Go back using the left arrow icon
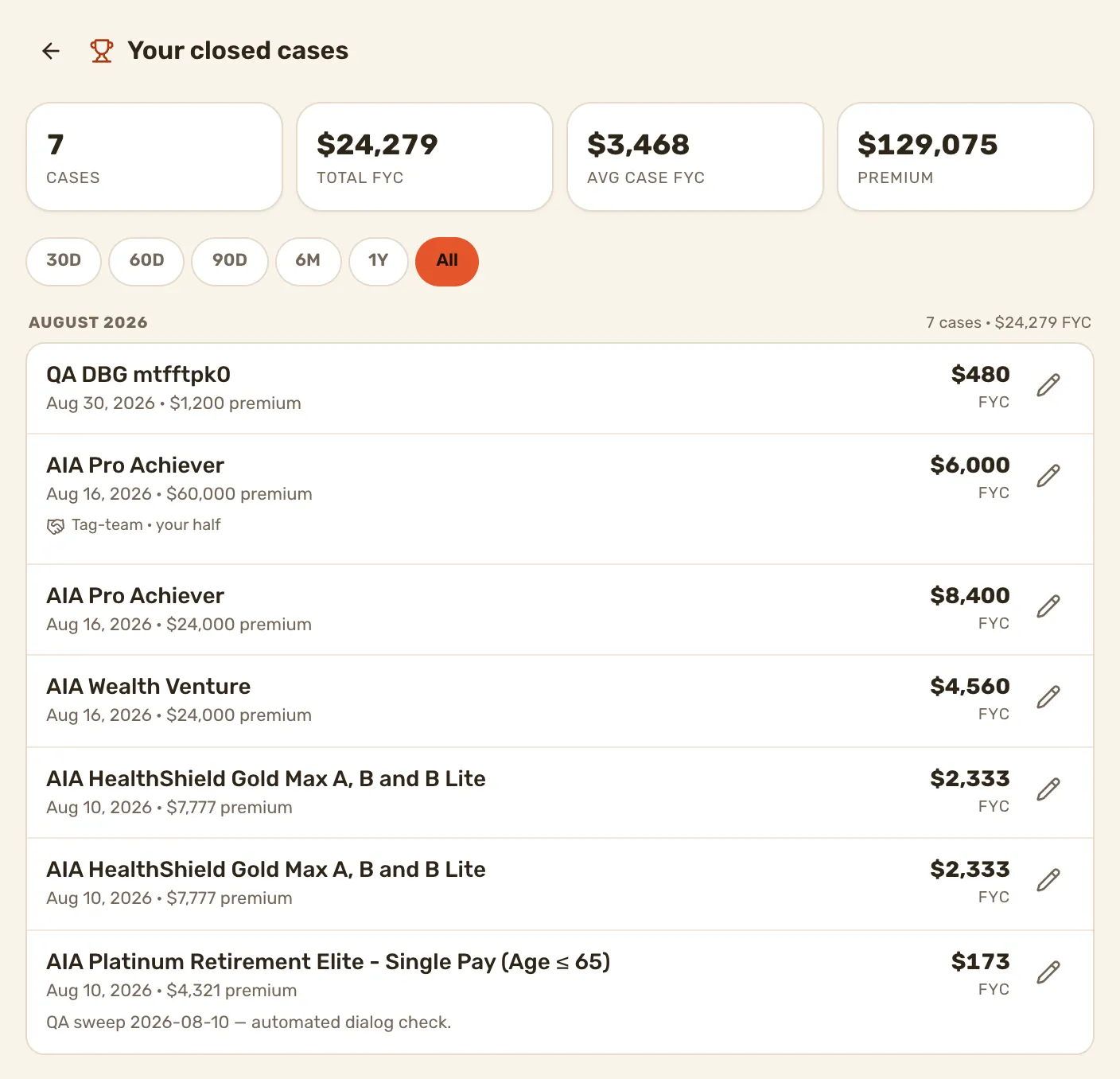 (51, 51)
